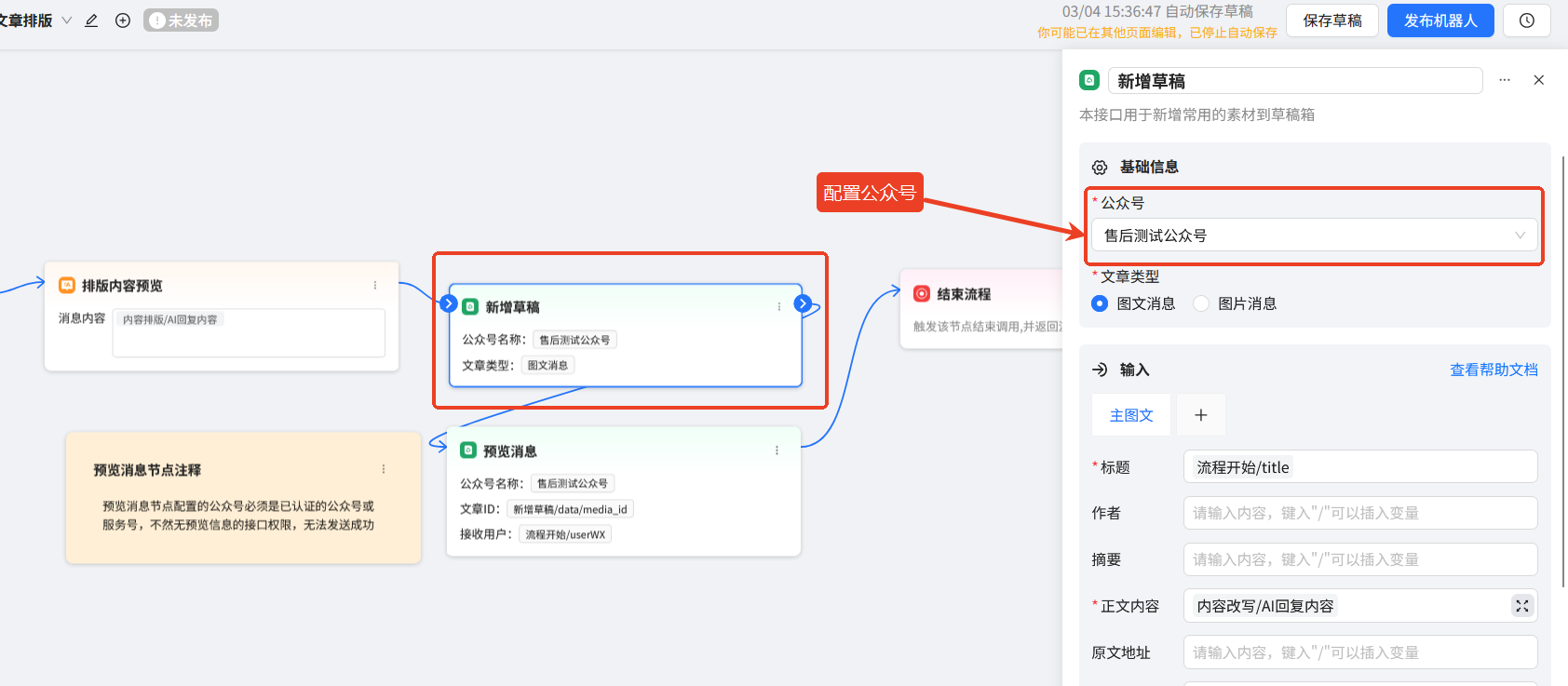The height and width of the screenshot is (686, 1568).
Task: Click the circled plus icon in the top bar
Action: pos(123,20)
